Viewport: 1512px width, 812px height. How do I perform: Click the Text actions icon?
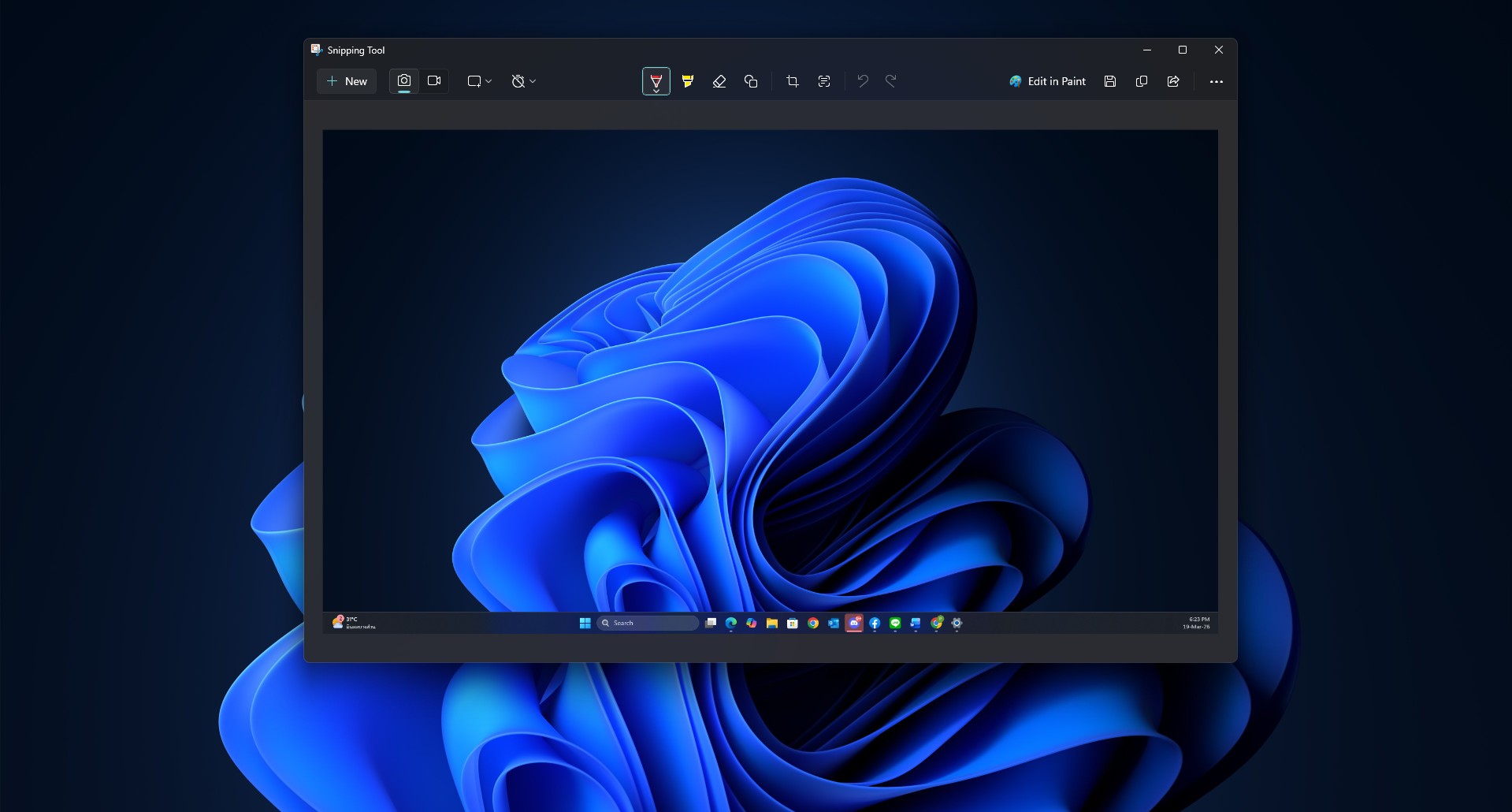[x=824, y=81]
